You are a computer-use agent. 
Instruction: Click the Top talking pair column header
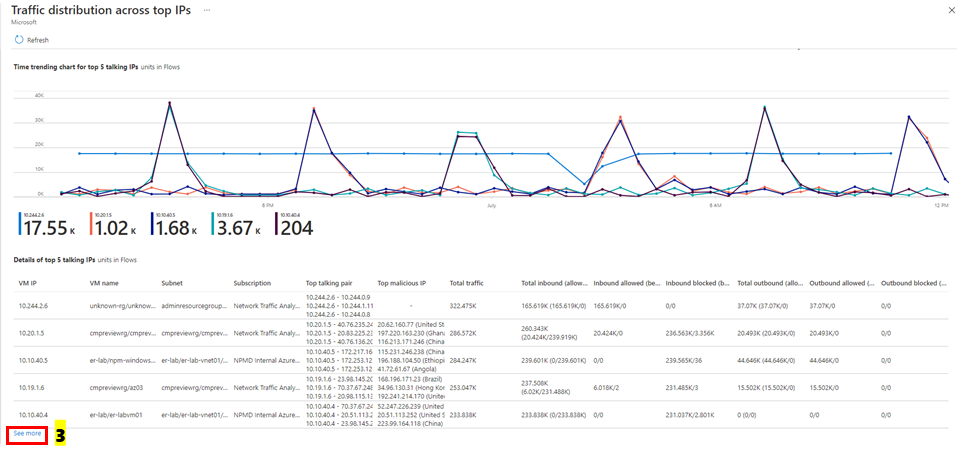click(330, 284)
